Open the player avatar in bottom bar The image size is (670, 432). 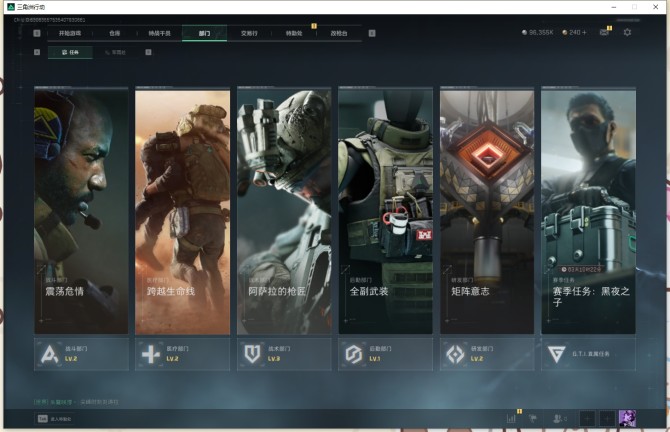627,418
